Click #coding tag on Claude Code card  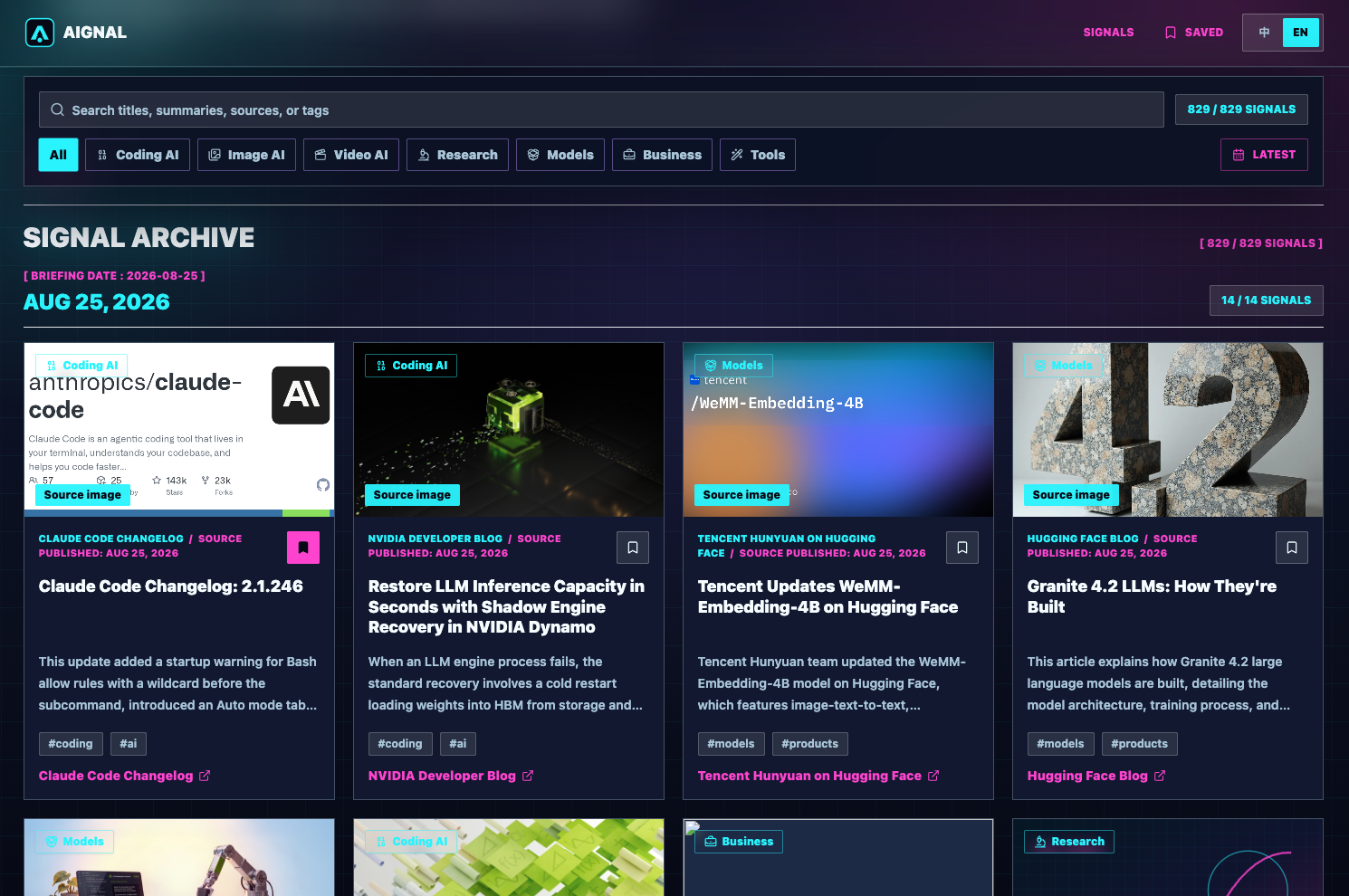coord(71,744)
